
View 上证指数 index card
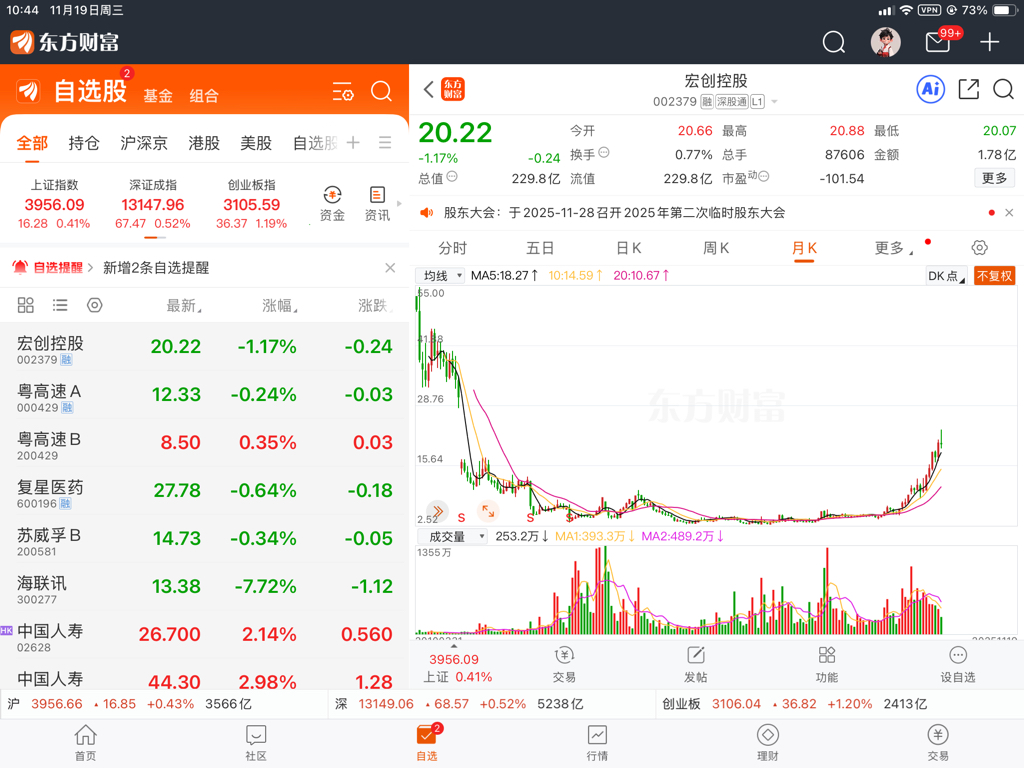54,204
